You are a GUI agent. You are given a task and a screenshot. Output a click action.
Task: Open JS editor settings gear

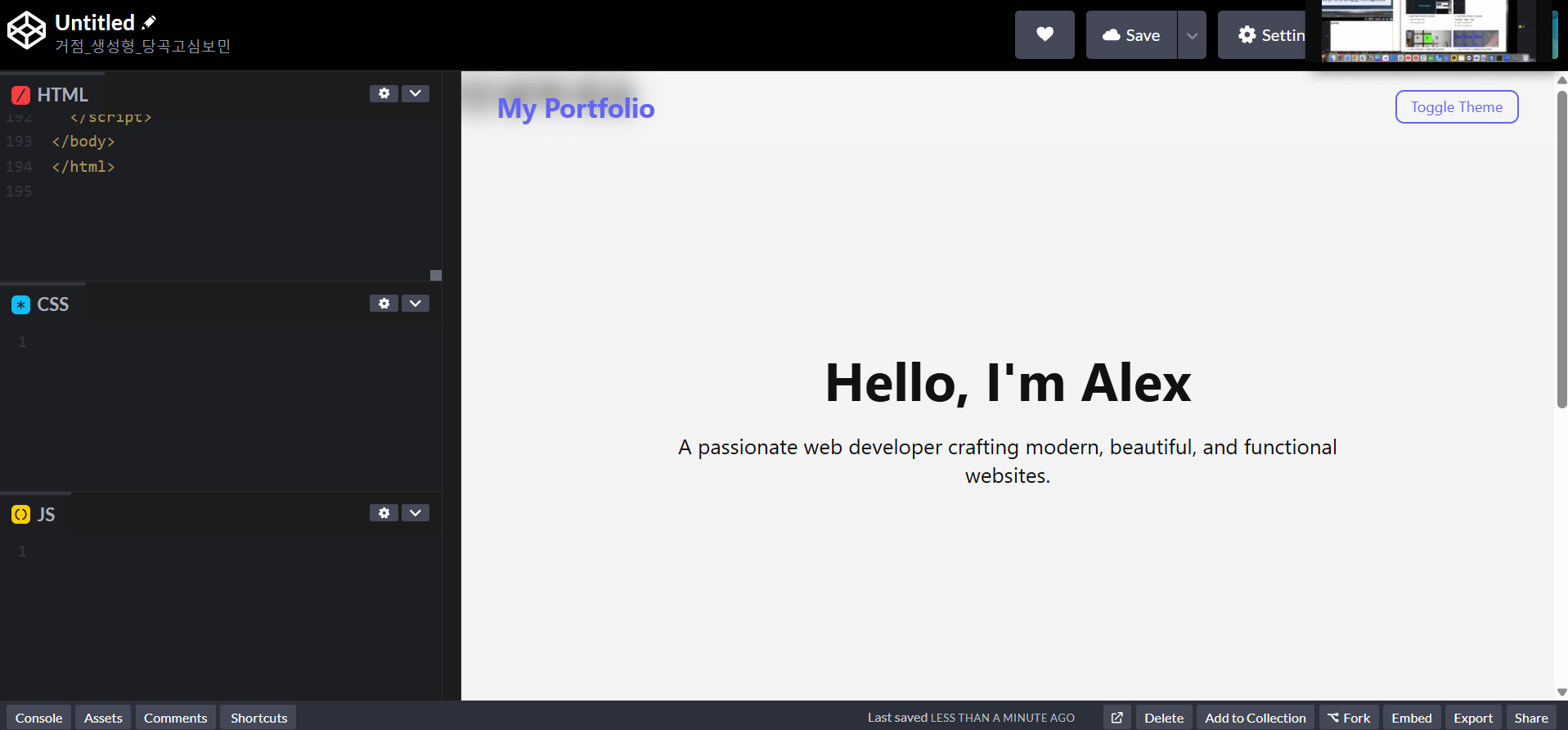pyautogui.click(x=384, y=513)
